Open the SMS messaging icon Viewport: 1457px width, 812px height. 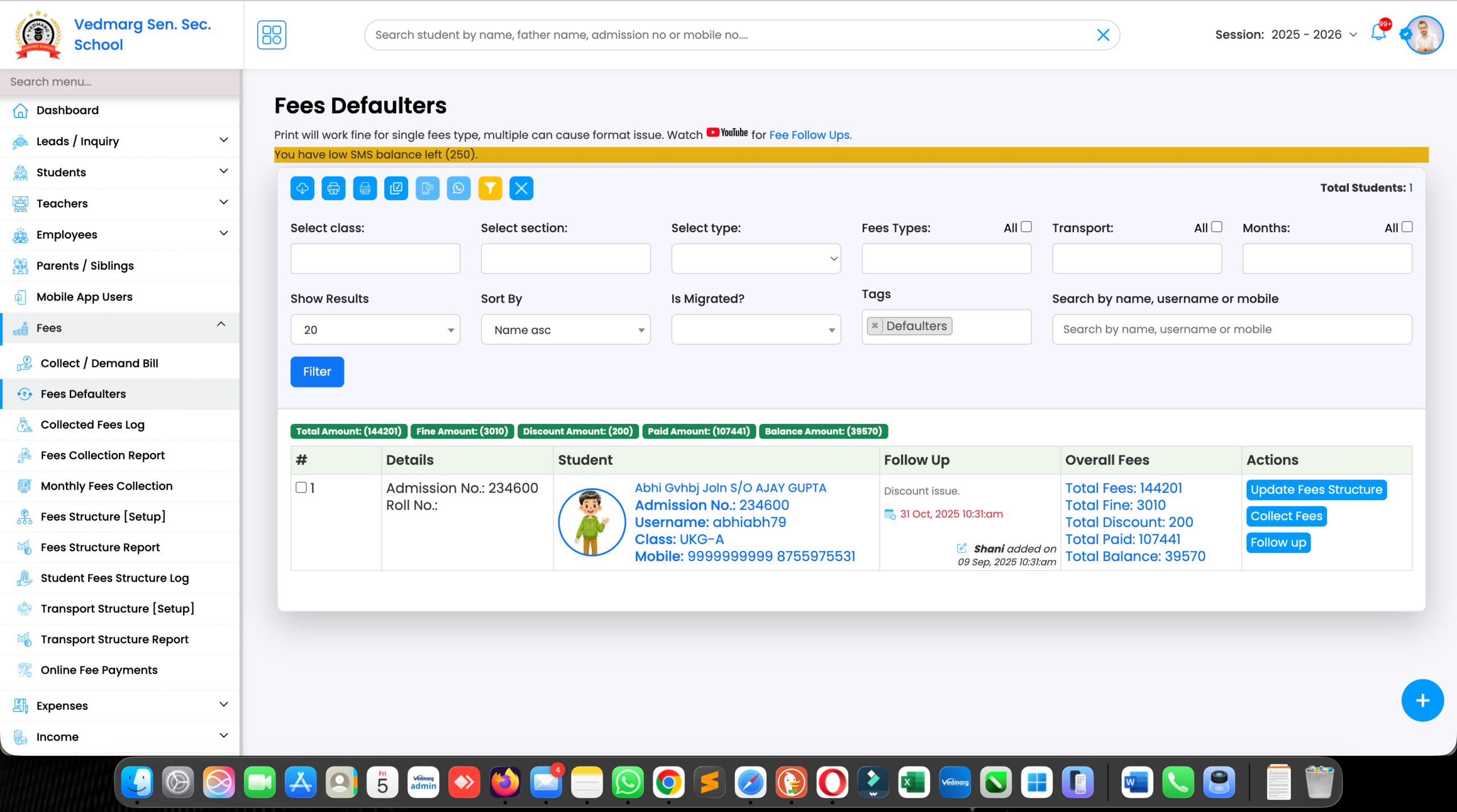[427, 188]
